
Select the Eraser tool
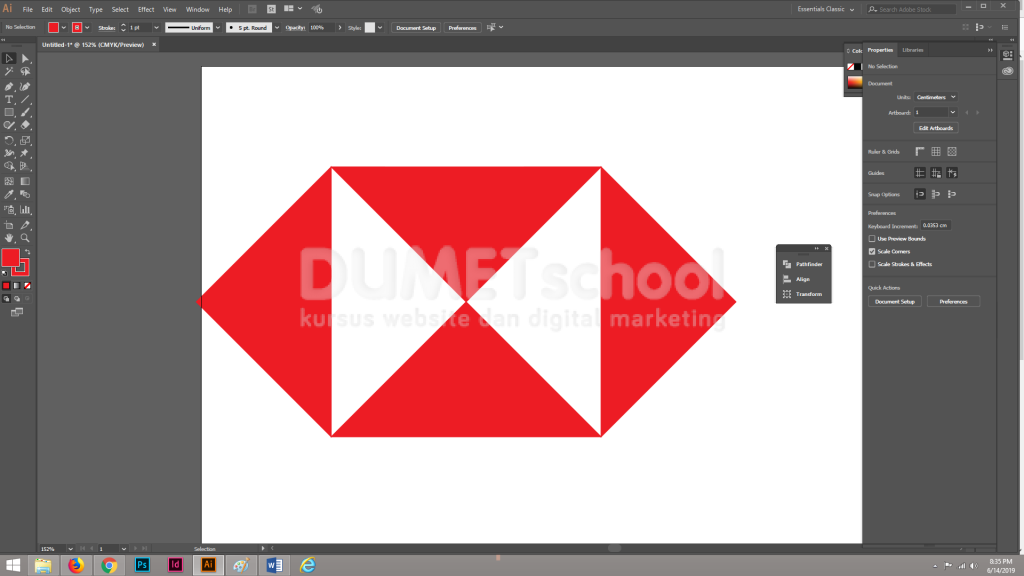[x=25, y=125]
